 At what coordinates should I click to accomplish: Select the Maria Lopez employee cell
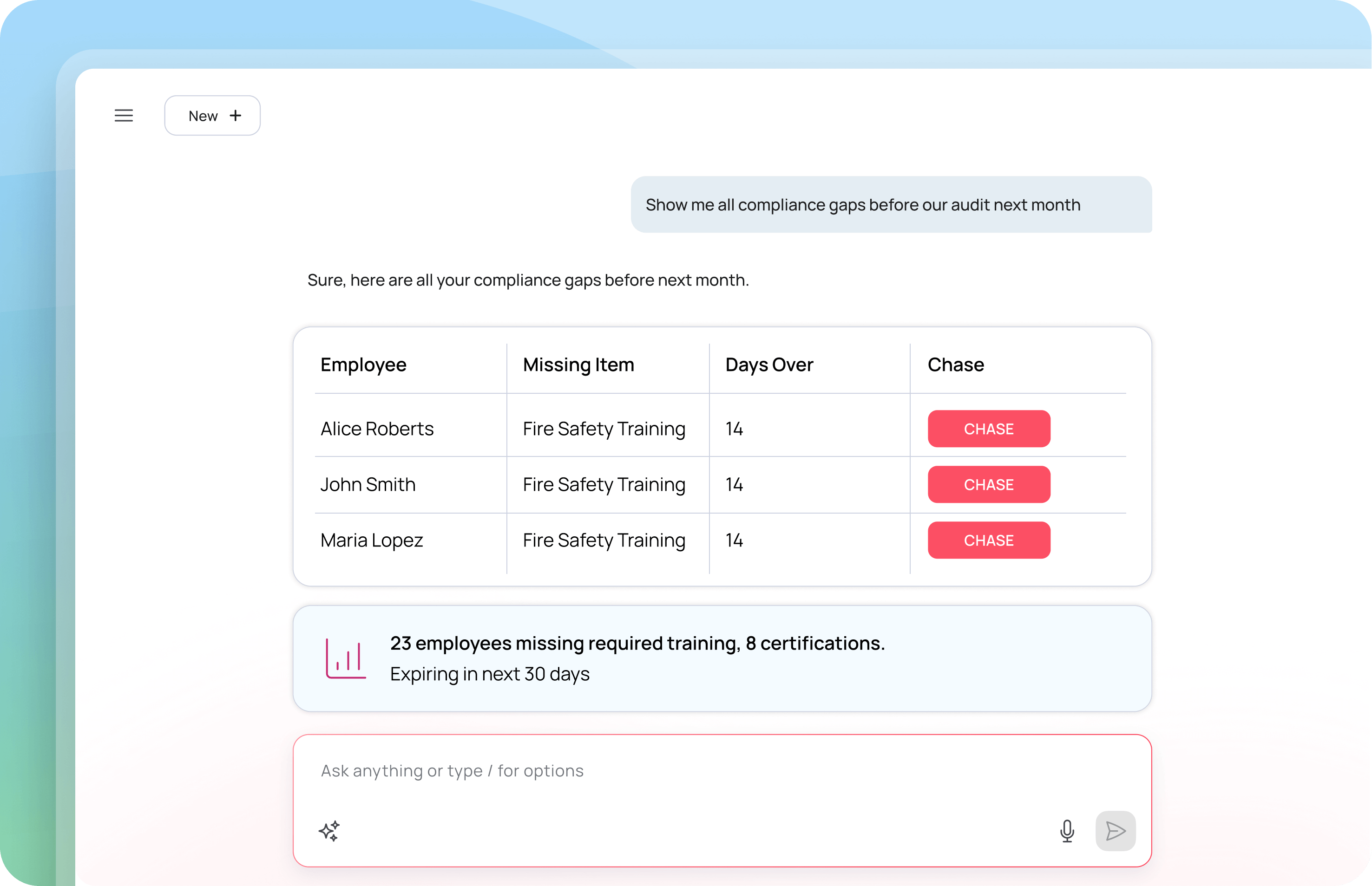pyautogui.click(x=372, y=540)
